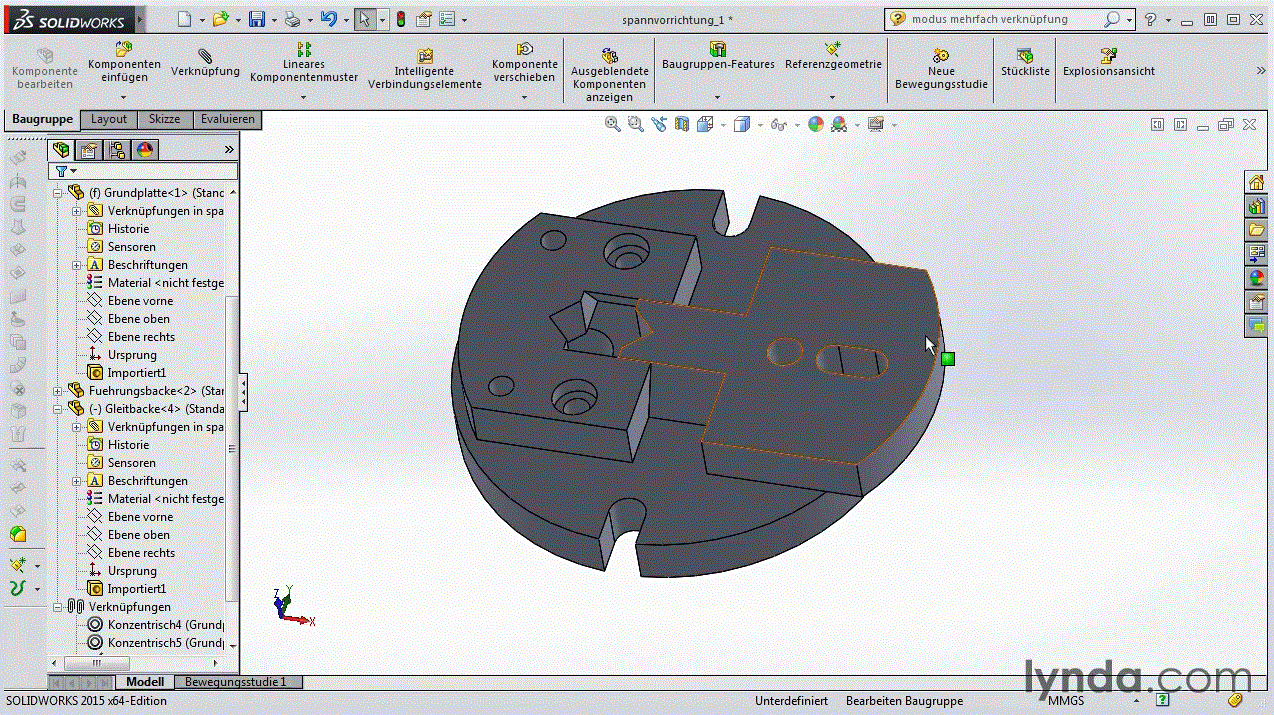
Task: Open the tree filter funnel dropdown
Action: [67, 171]
